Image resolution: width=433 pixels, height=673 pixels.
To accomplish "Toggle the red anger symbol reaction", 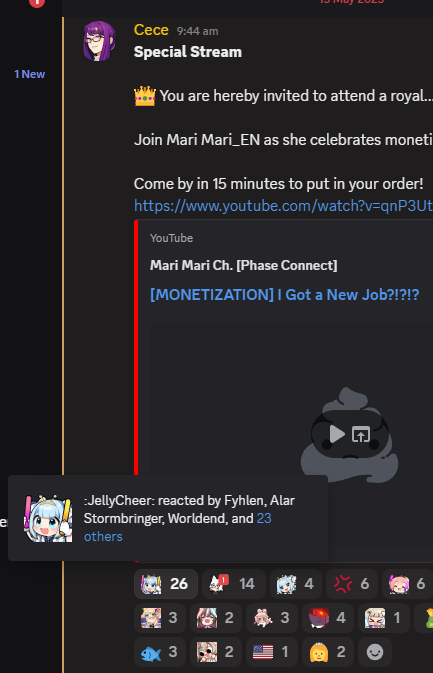I will [352, 584].
